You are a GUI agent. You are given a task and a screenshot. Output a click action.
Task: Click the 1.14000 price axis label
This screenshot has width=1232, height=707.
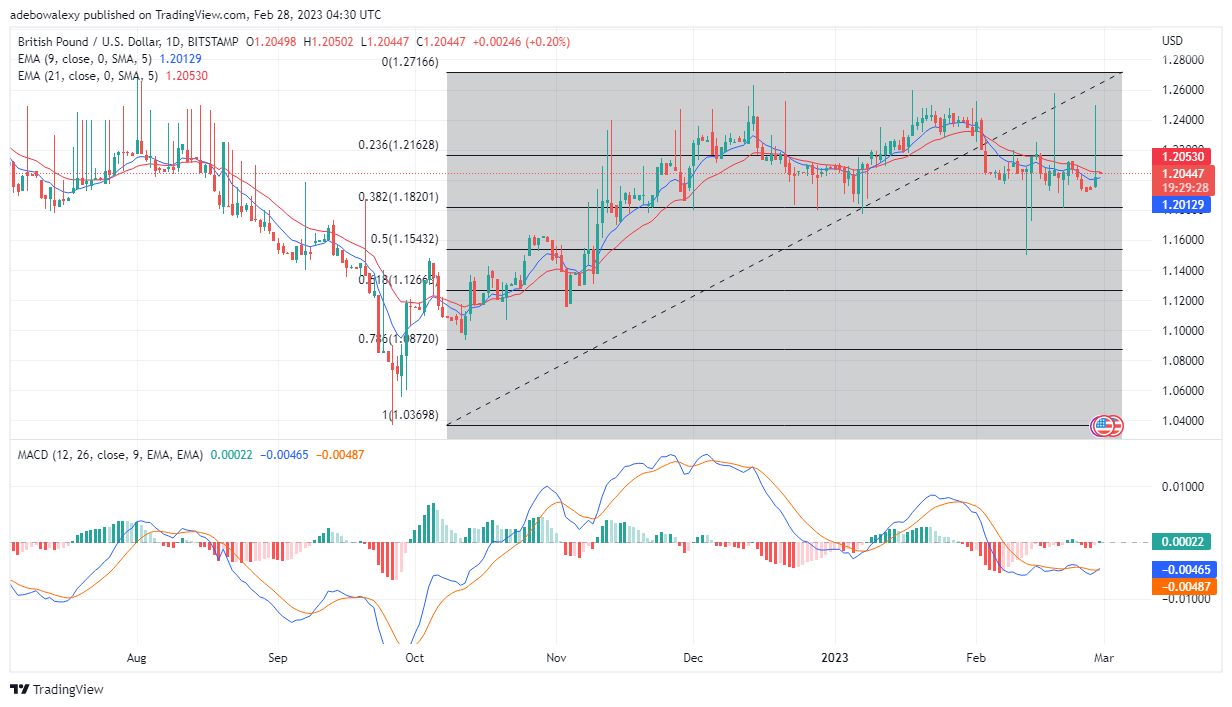tap(1181, 270)
